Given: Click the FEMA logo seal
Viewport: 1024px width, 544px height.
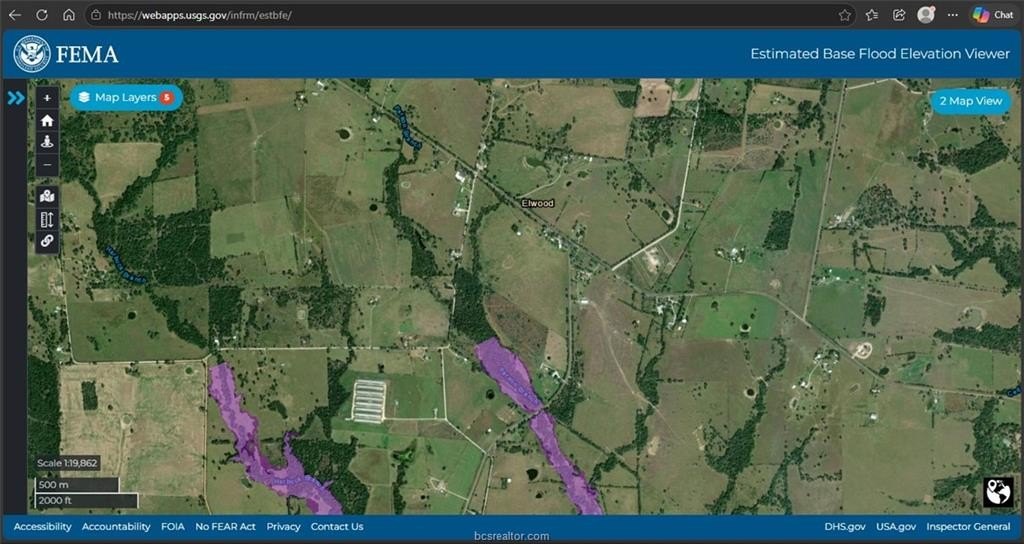Looking at the screenshot, I should pyautogui.click(x=31, y=54).
